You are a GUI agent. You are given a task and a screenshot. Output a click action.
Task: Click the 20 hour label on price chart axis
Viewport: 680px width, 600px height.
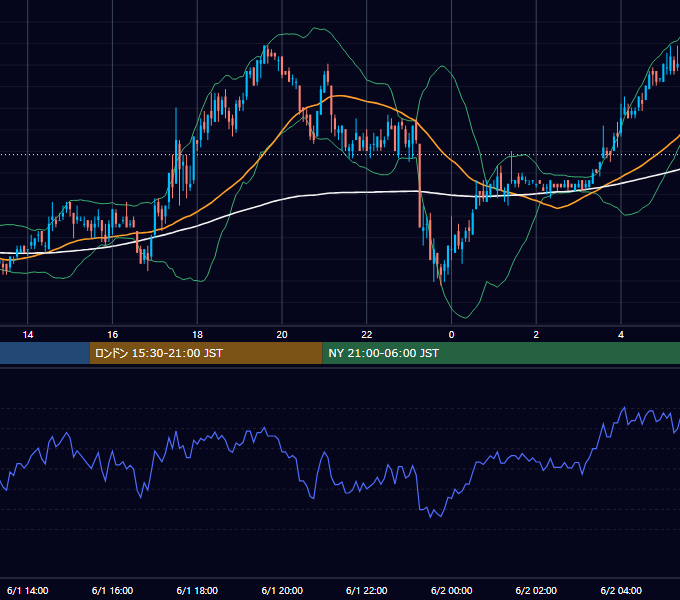(282, 335)
